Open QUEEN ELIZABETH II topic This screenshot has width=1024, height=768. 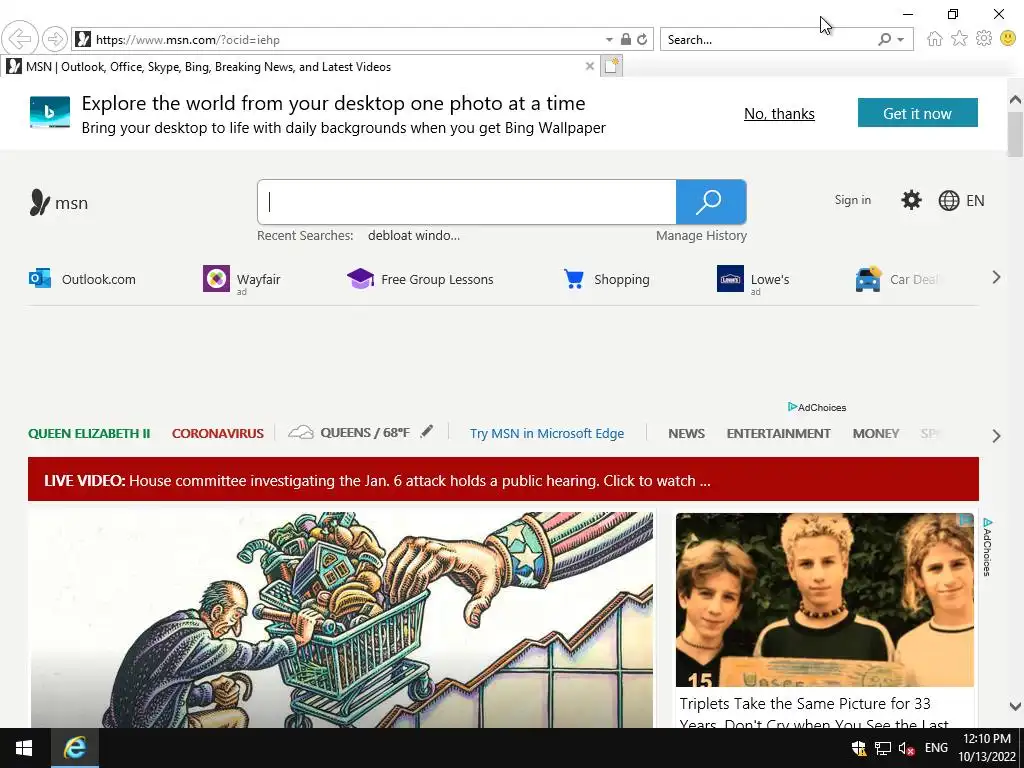click(89, 433)
